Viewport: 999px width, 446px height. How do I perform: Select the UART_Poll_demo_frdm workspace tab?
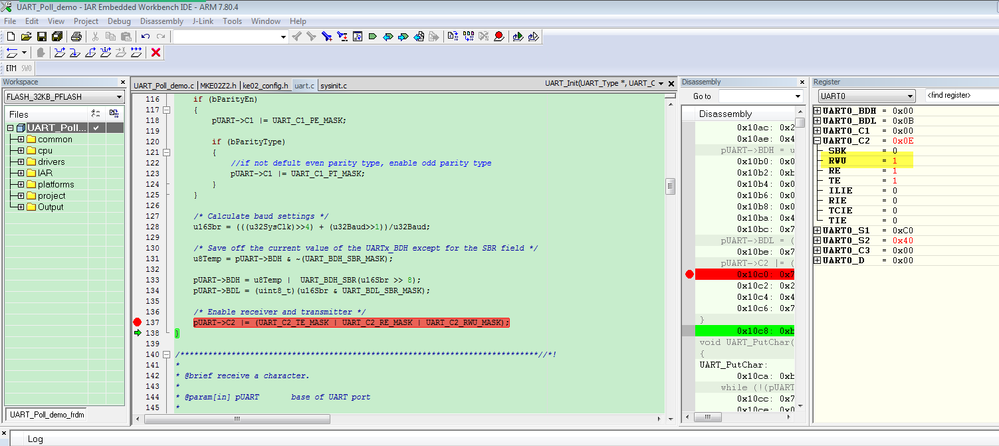point(47,414)
